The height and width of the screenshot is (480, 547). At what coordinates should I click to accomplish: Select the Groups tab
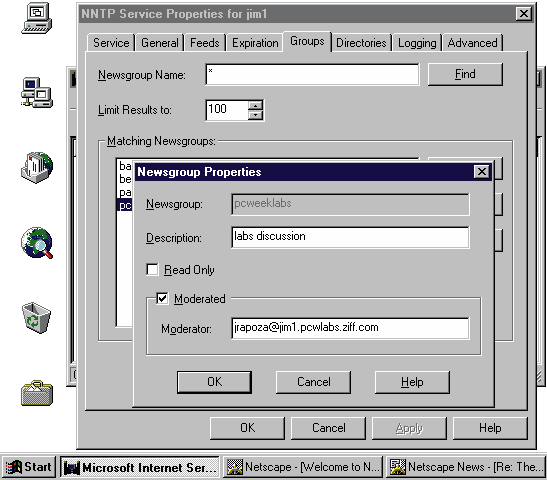307,41
